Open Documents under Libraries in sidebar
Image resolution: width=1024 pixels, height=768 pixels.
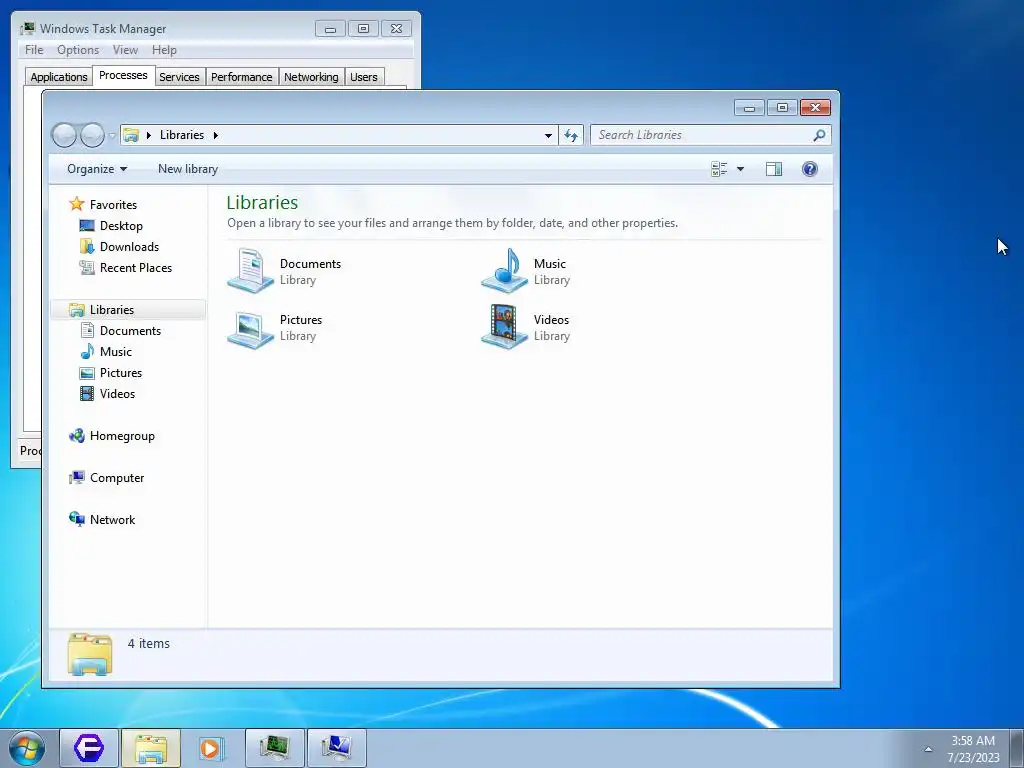pyautogui.click(x=130, y=330)
